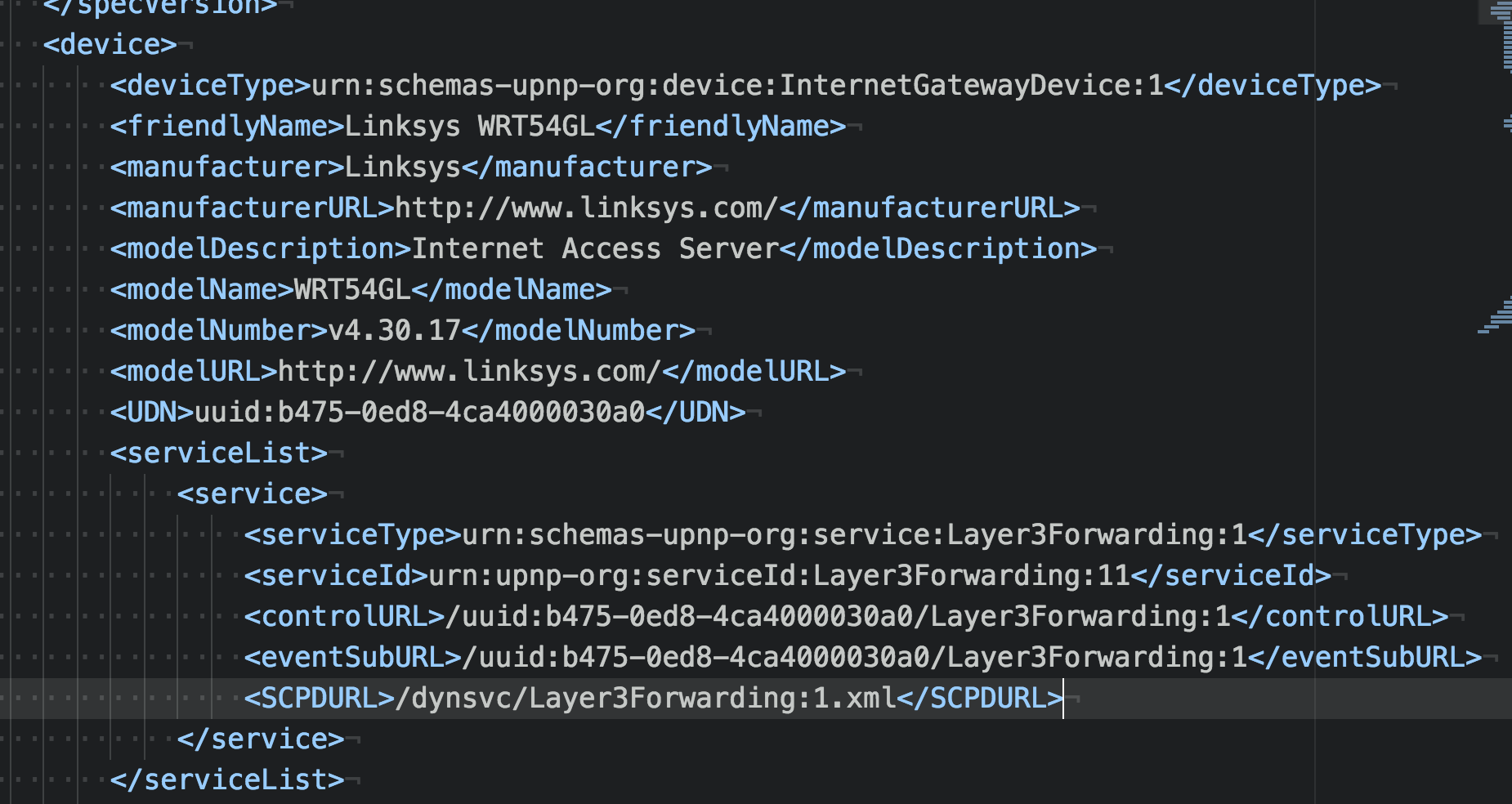Click the SCPDURL /dynsvc/Layer3Forwarding:1.xml value
The width and height of the screenshot is (1512, 804).
pyautogui.click(x=646, y=698)
